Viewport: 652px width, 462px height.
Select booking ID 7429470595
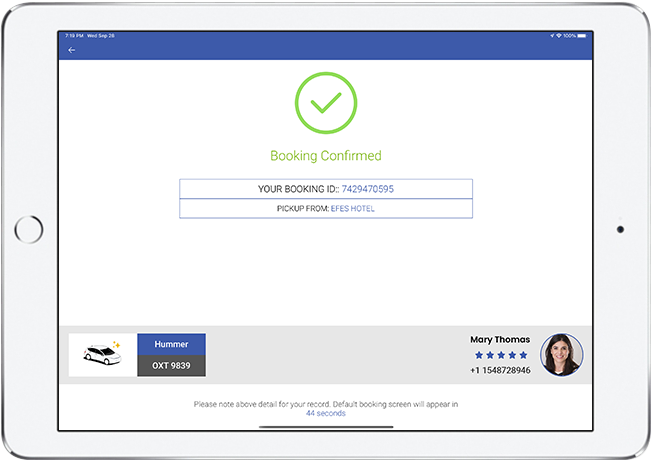tap(368, 189)
